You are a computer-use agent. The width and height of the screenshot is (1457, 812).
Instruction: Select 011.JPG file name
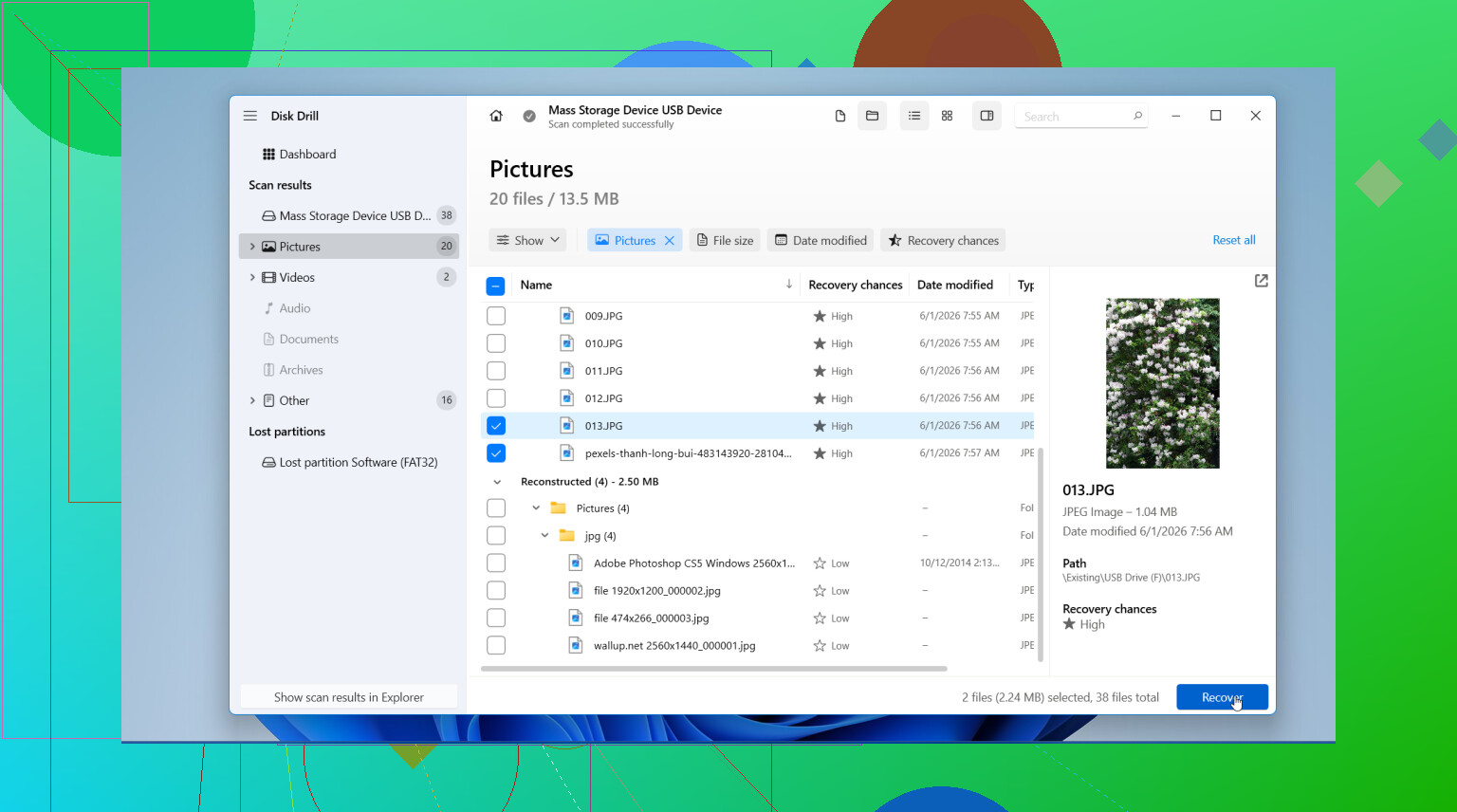(603, 371)
